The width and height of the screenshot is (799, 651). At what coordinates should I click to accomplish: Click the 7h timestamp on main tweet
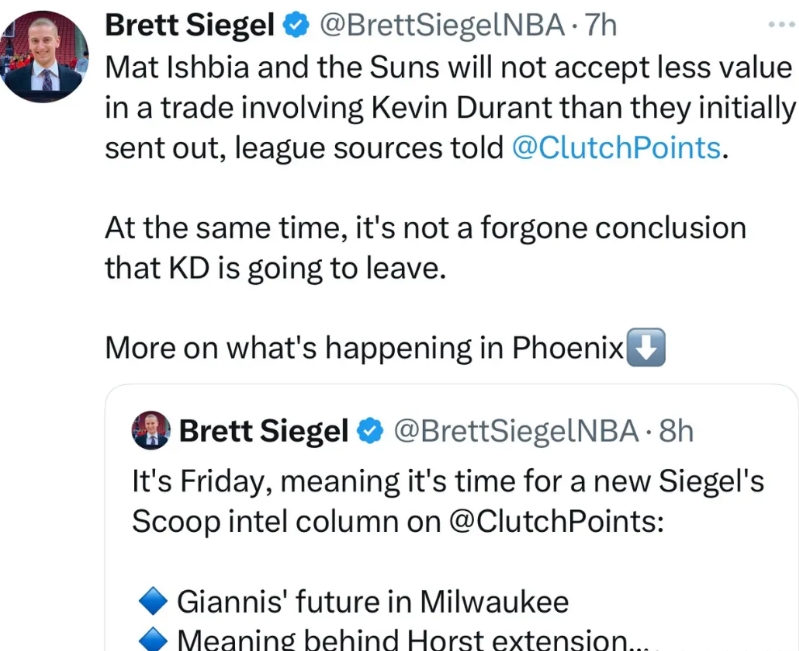(x=600, y=25)
